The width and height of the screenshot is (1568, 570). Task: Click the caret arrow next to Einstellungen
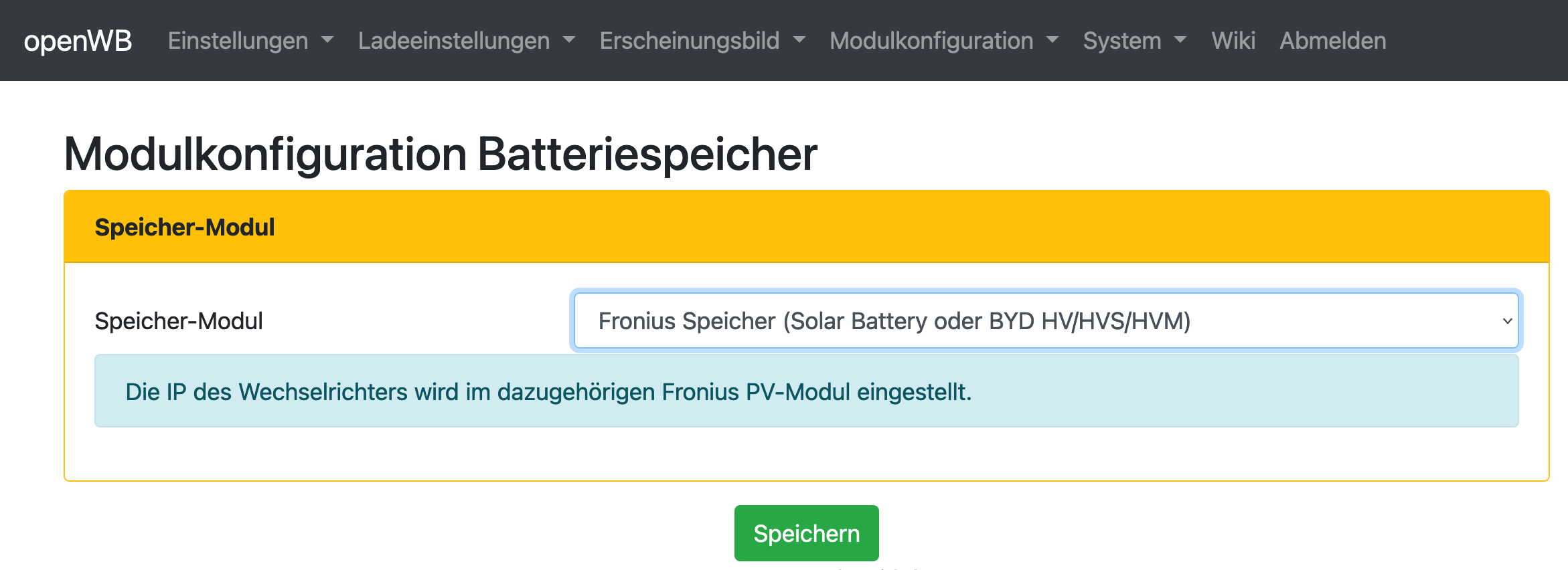tap(327, 40)
